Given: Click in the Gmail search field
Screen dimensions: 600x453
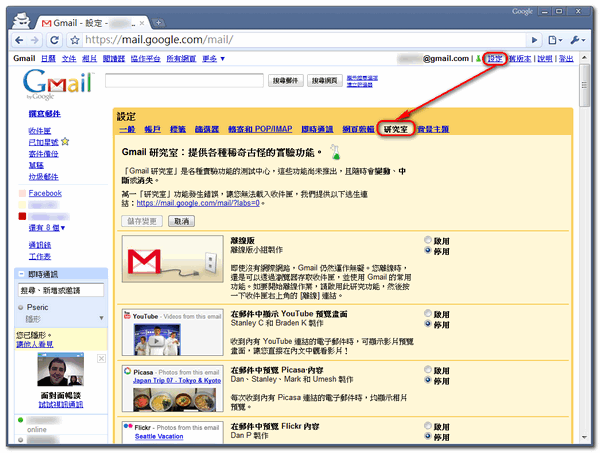Looking at the screenshot, I should pyautogui.click(x=184, y=81).
